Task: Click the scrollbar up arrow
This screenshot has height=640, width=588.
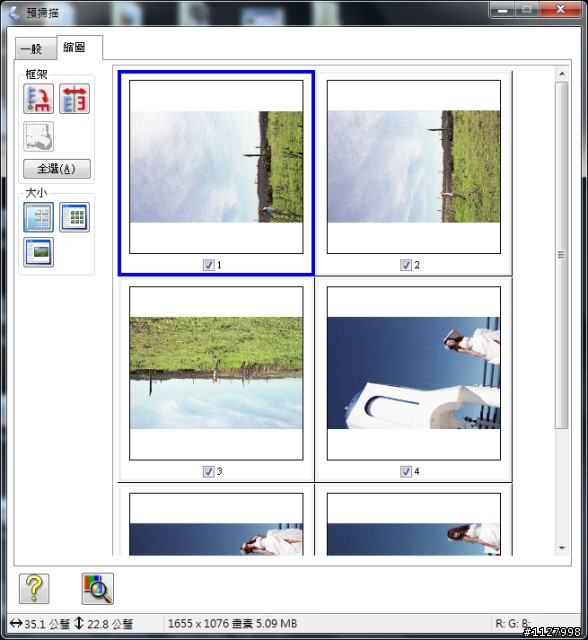Action: click(562, 74)
